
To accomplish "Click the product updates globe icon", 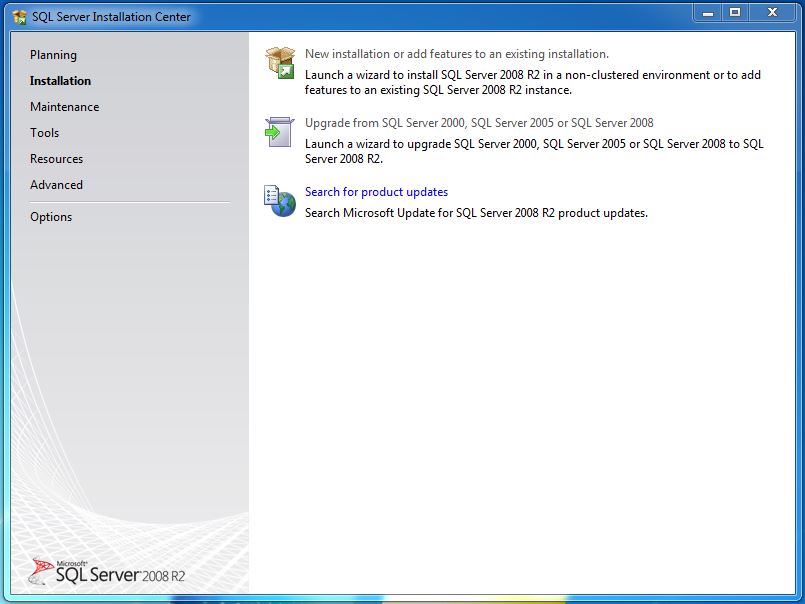I will (280, 201).
